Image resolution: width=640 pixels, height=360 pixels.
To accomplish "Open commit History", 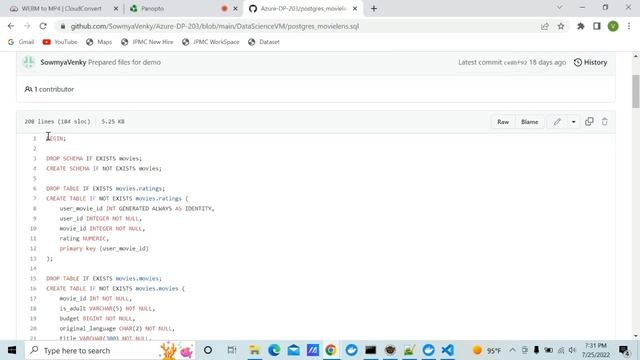I will tap(591, 62).
